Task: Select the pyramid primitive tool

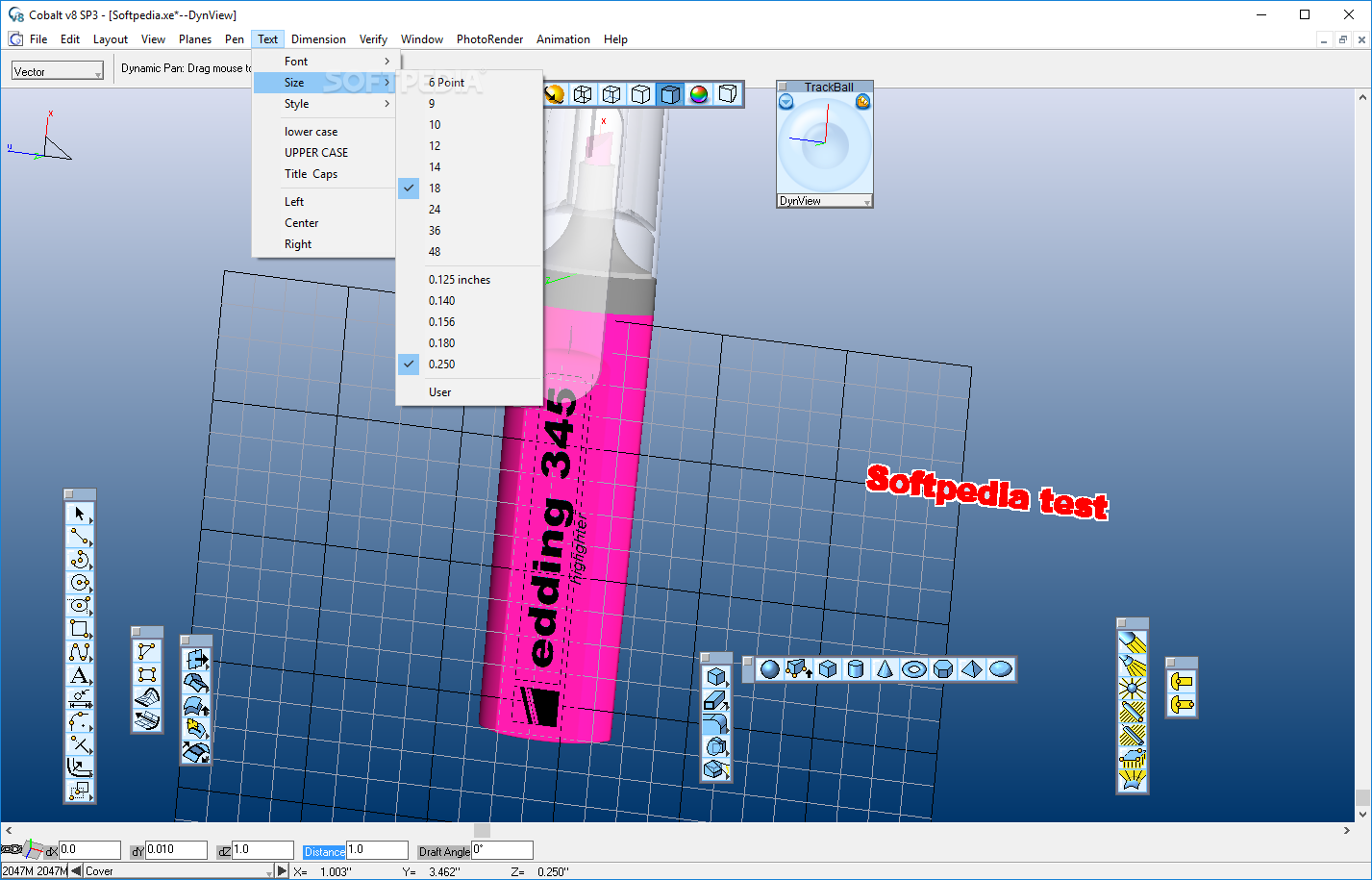Action: coord(971,669)
